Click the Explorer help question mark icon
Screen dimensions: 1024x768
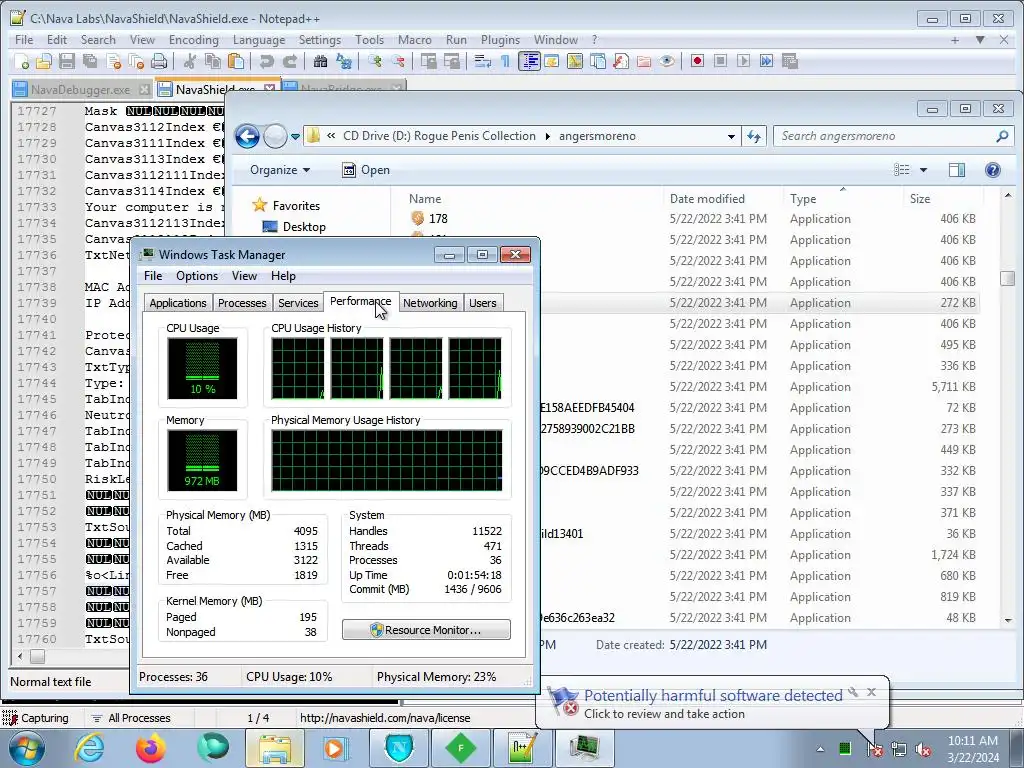click(993, 170)
